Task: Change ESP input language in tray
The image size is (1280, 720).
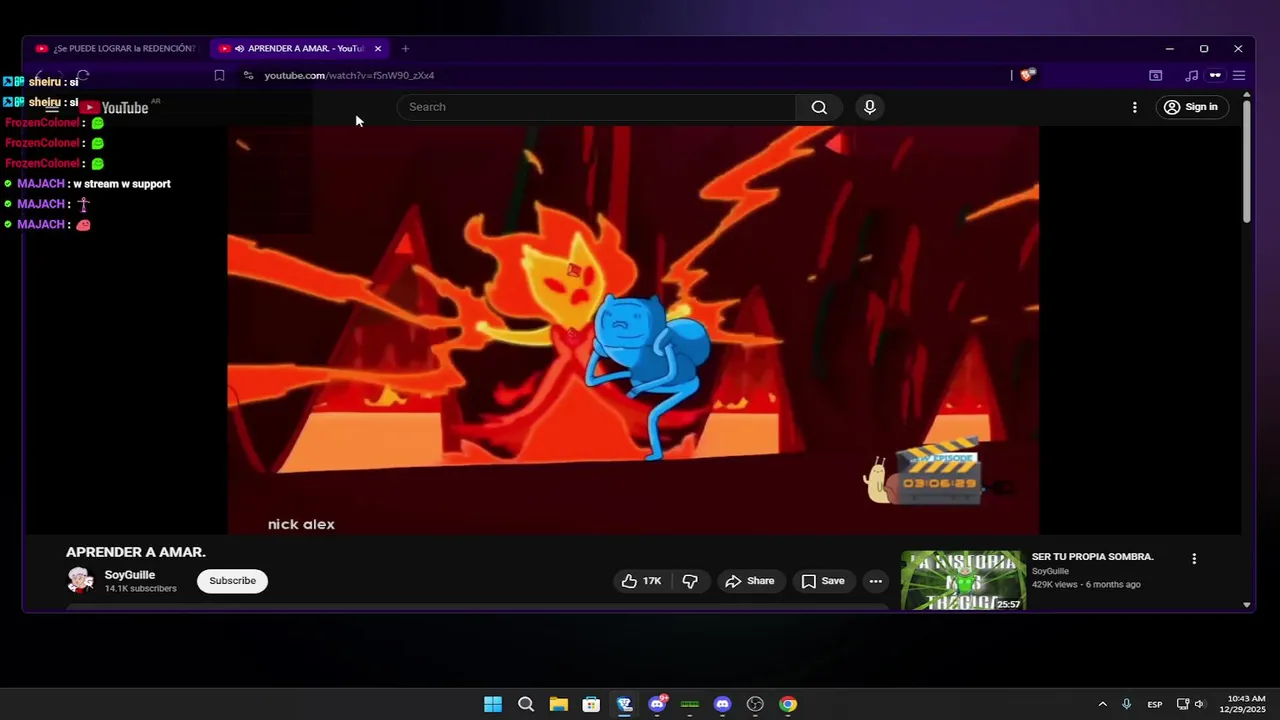Action: [1155, 704]
